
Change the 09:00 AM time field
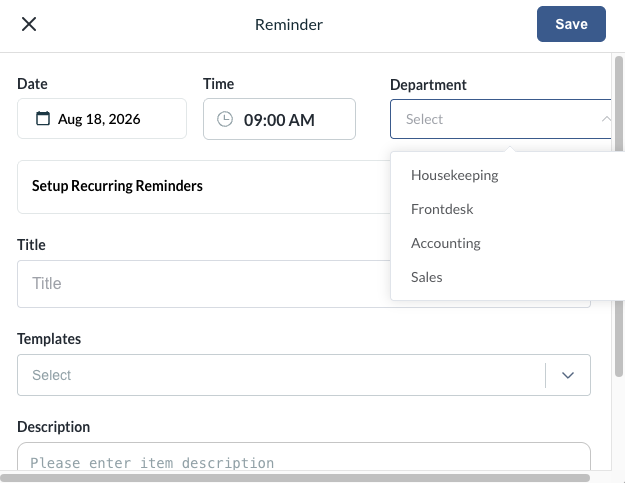[x=279, y=119]
